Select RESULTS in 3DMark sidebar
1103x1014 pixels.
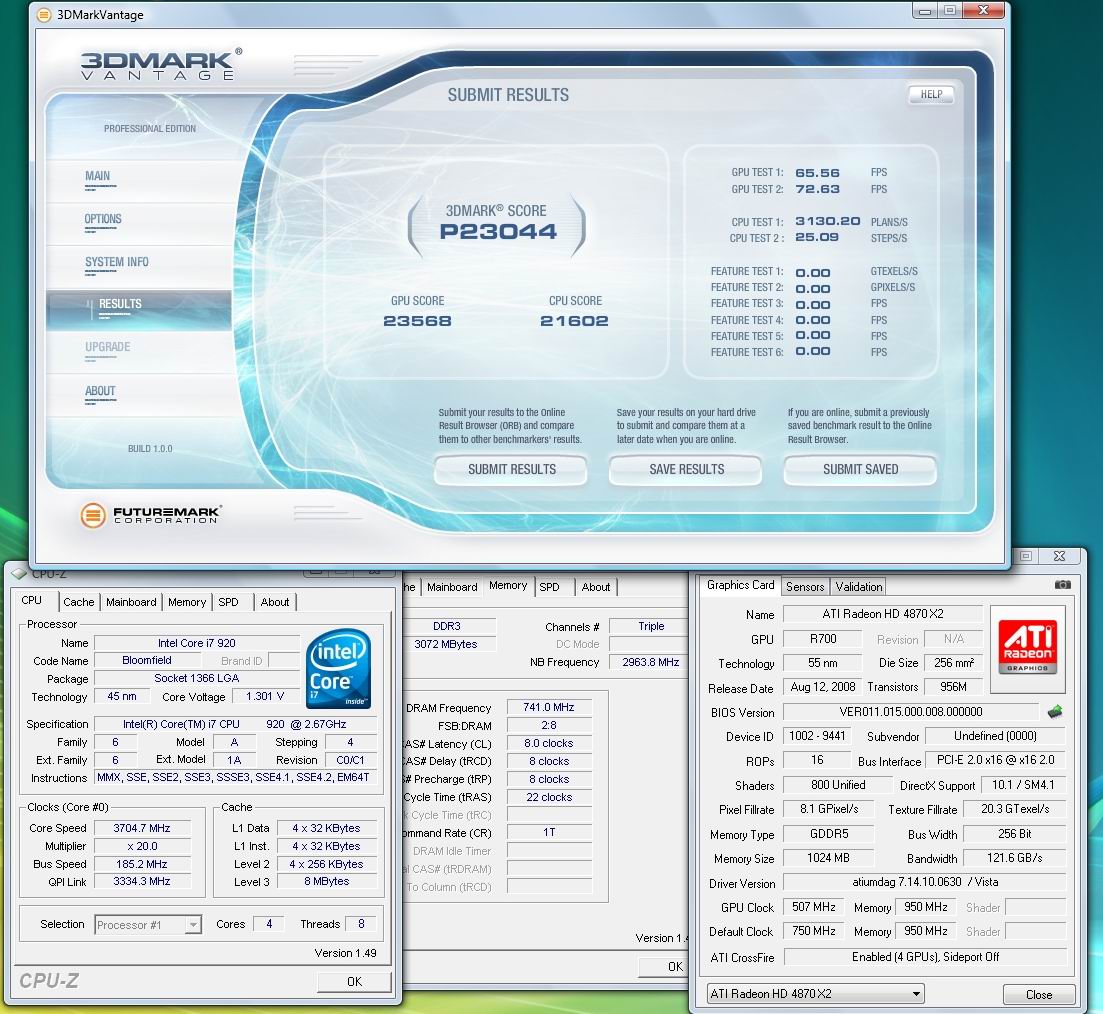click(139, 310)
